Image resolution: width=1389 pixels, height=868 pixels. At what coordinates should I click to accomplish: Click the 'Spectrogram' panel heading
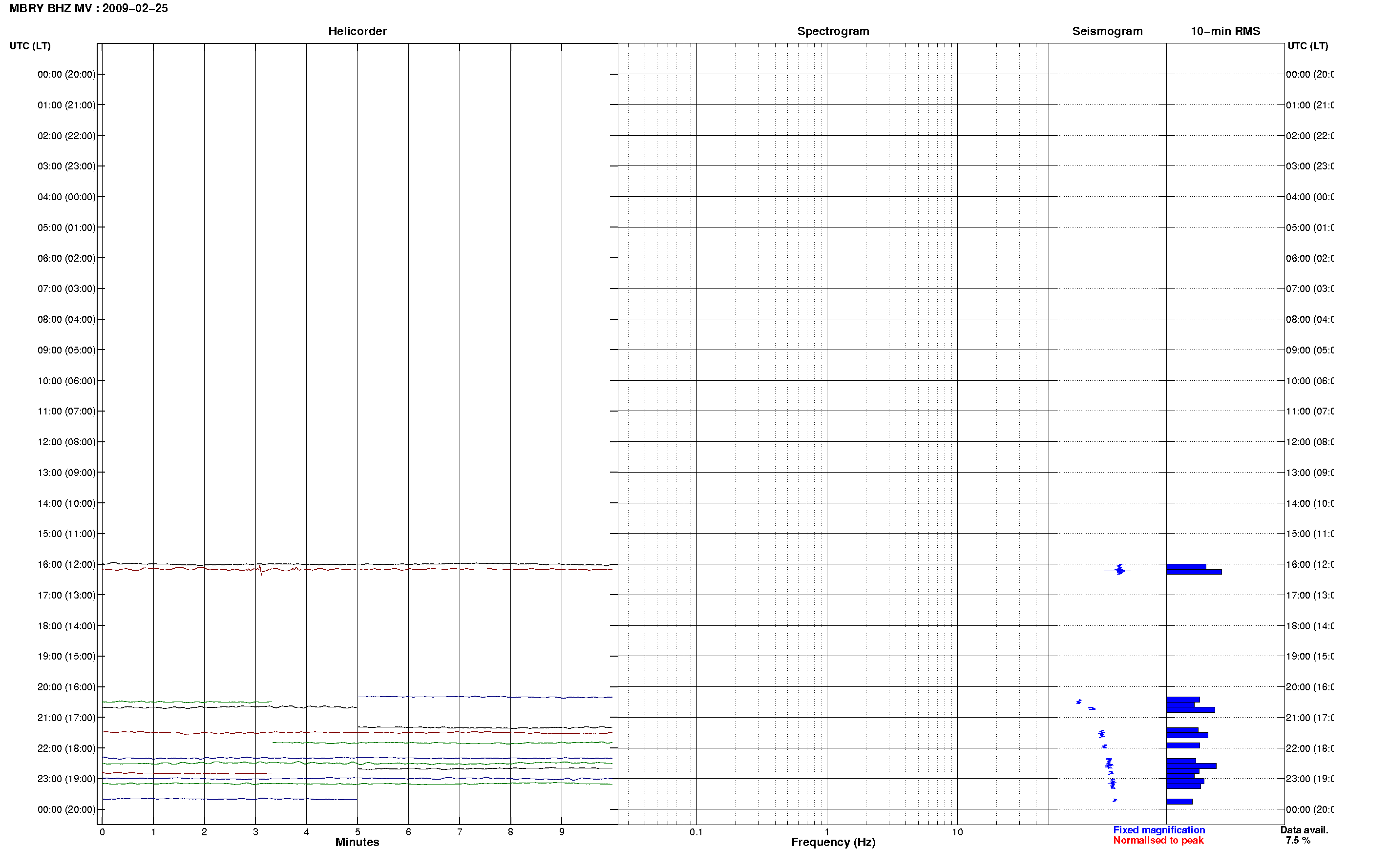[833, 31]
